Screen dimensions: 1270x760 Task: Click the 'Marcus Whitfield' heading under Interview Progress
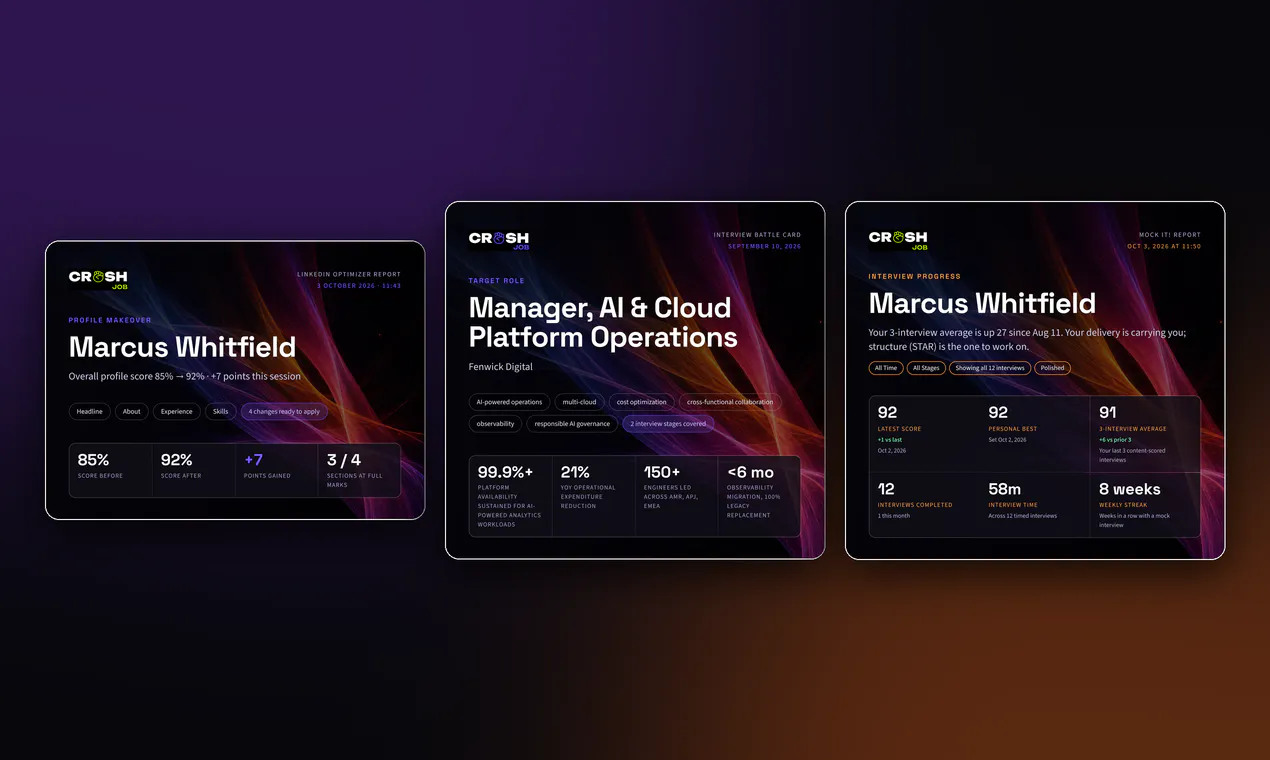(982, 303)
